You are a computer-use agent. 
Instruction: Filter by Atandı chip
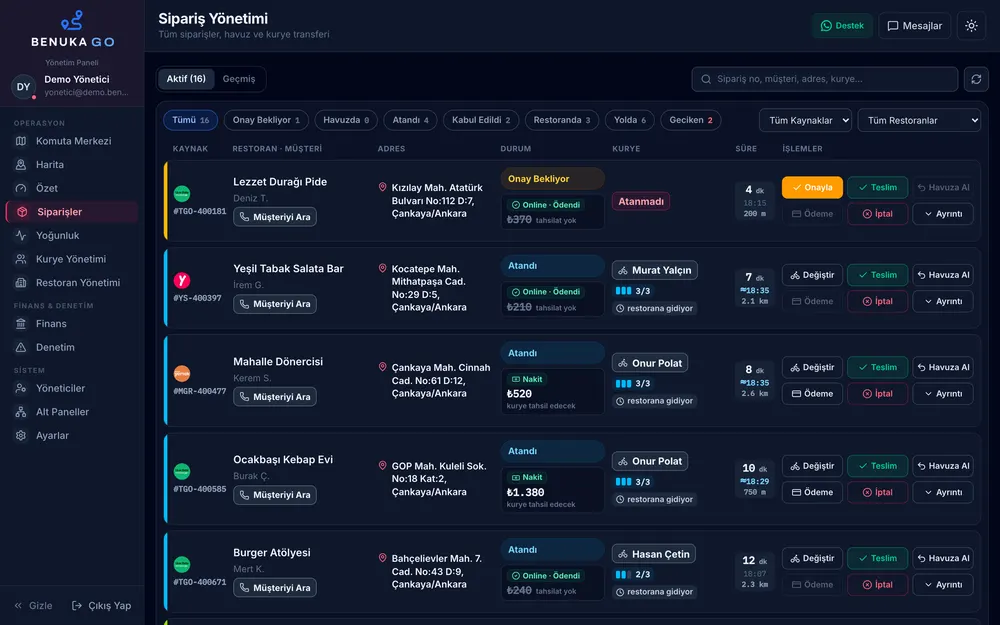pyautogui.click(x=410, y=120)
